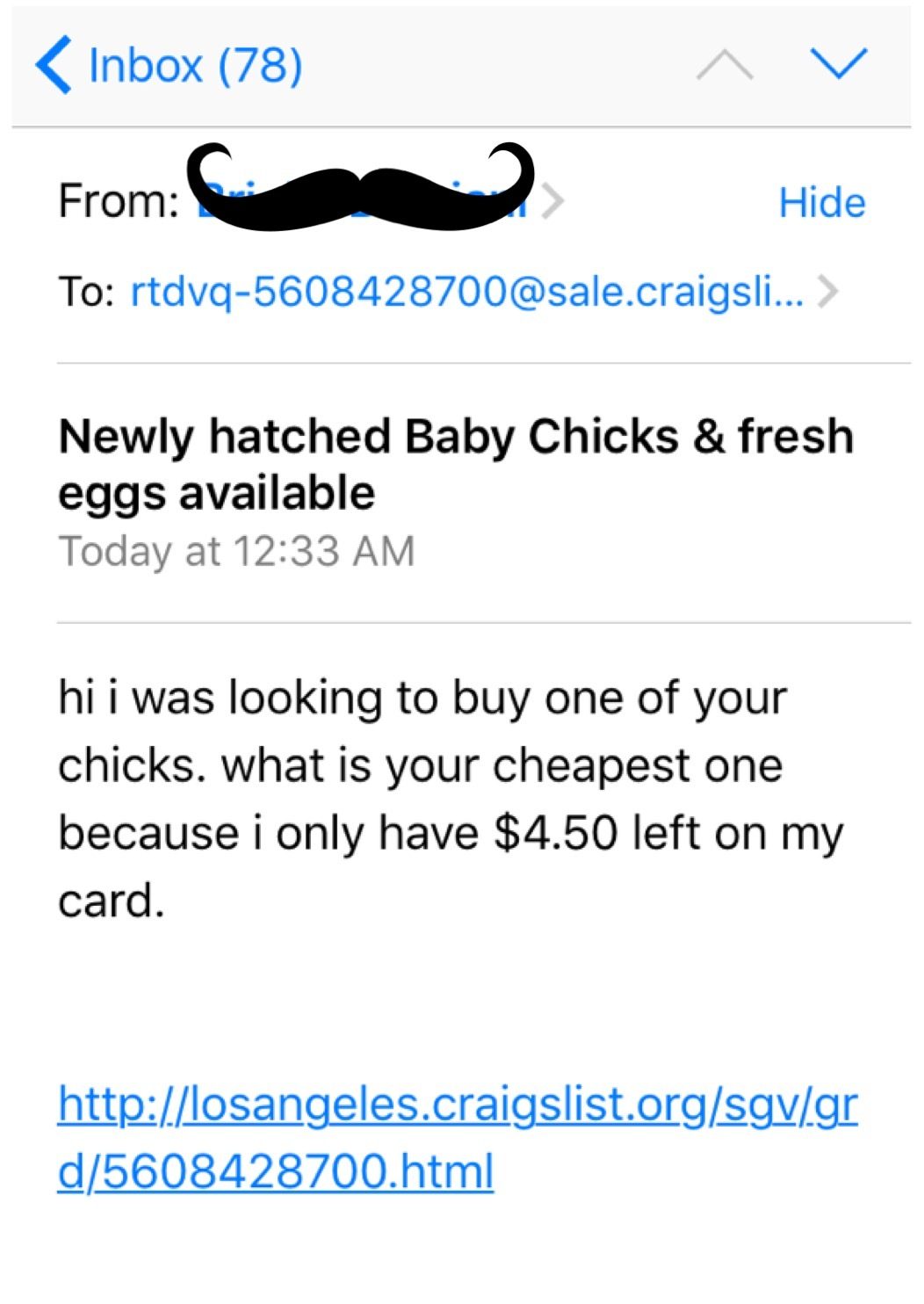
Task: Tap the mustache sticker over sender name
Action: click(360, 186)
